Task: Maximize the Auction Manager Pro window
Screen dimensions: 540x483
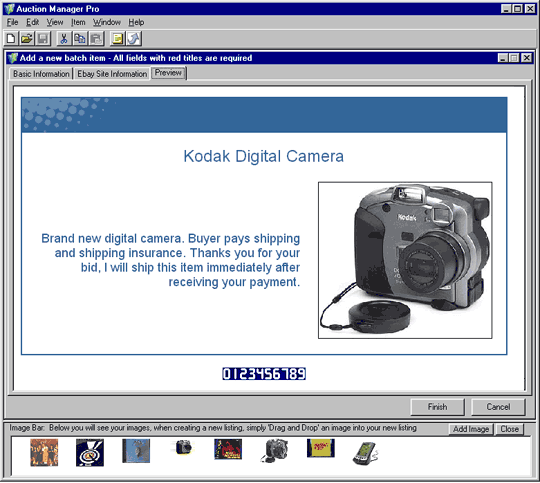Action: (x=518, y=9)
